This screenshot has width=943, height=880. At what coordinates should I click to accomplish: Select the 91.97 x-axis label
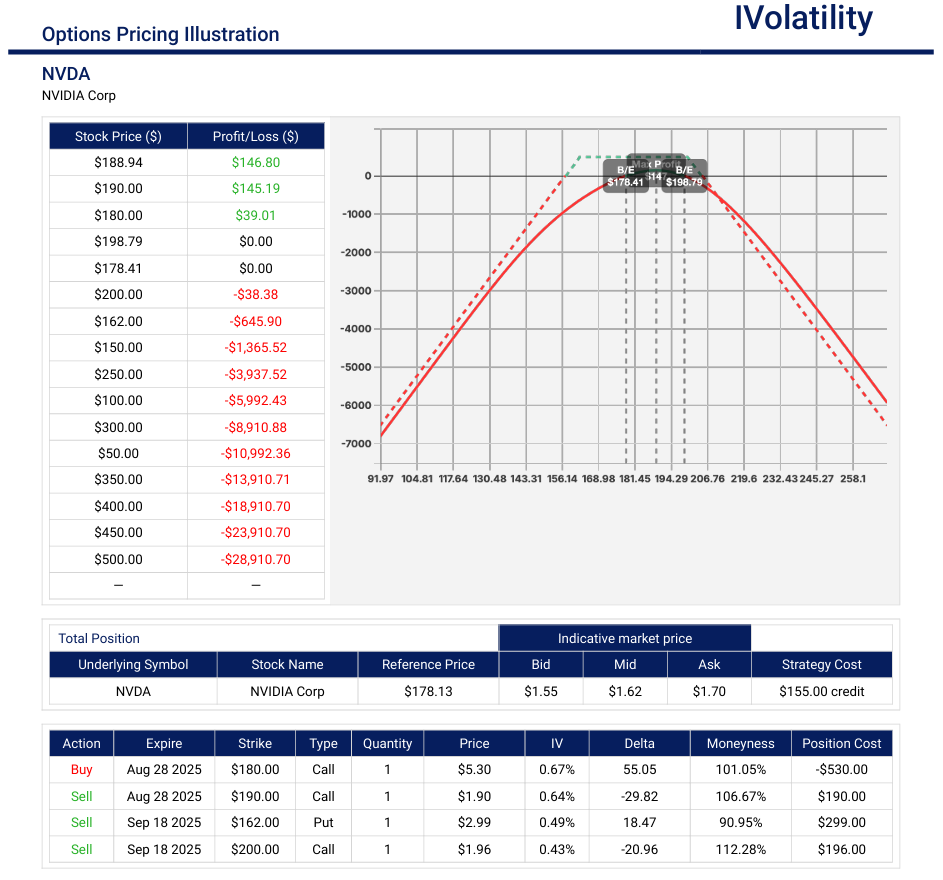(380, 479)
